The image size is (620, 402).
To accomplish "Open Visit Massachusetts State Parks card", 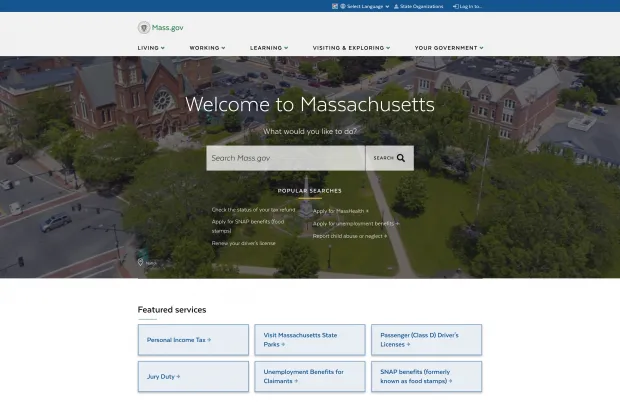I will 310,340.
